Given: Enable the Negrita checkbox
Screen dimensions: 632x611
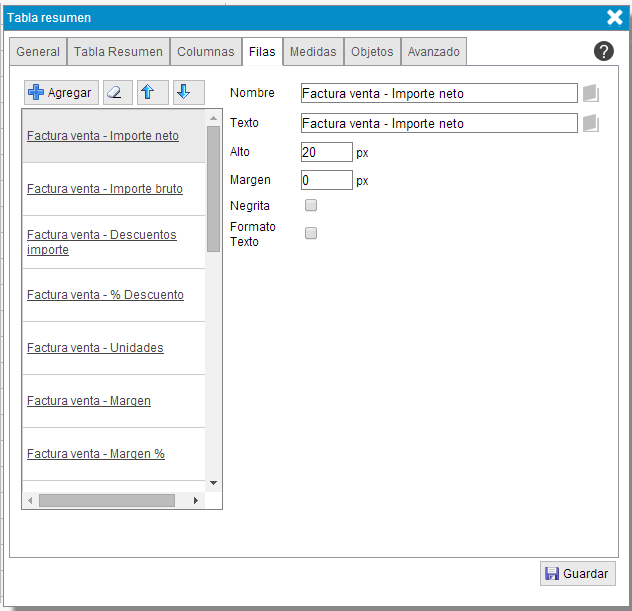Looking at the screenshot, I should (311, 205).
